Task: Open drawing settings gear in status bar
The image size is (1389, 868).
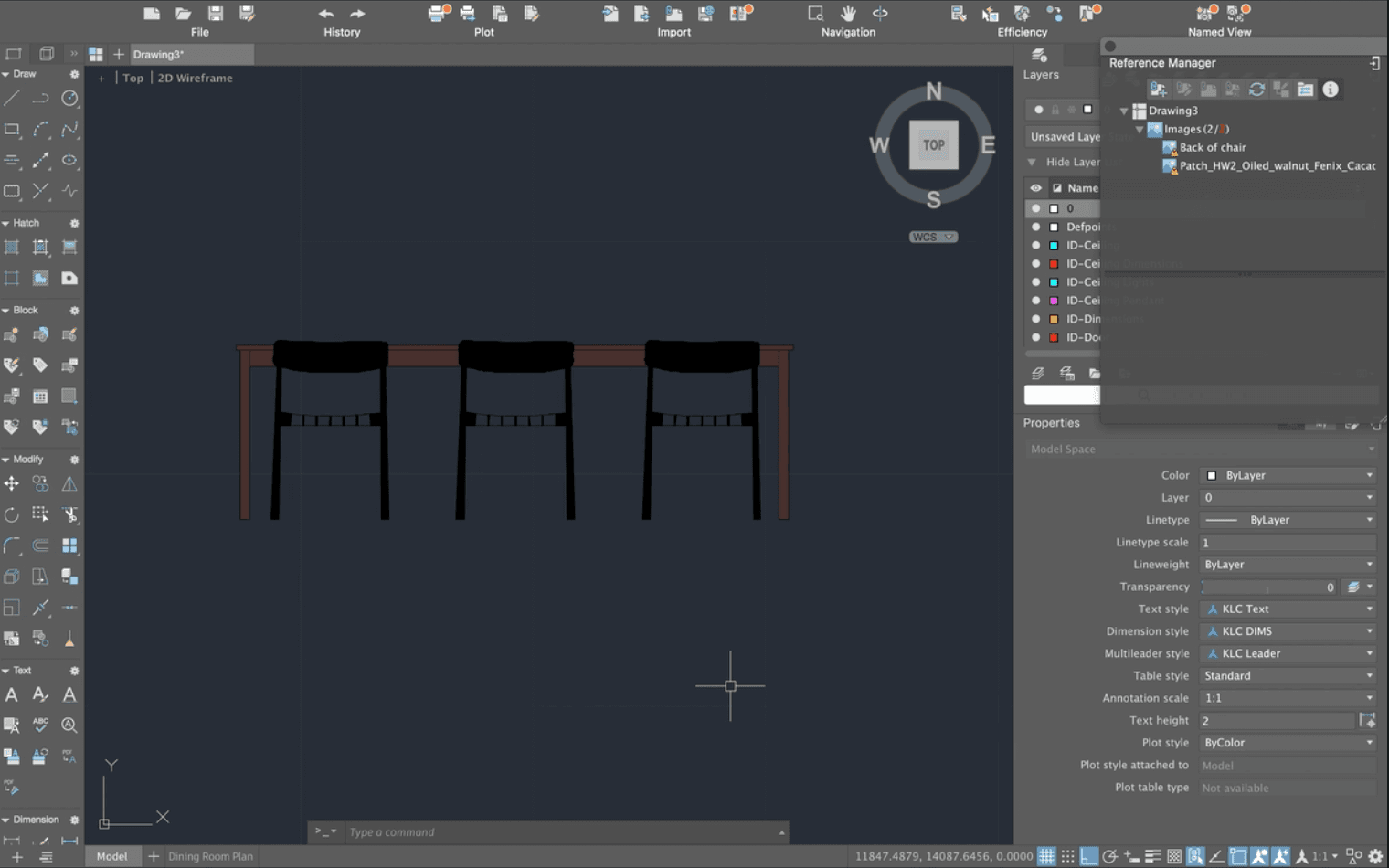Action: tap(1375, 856)
